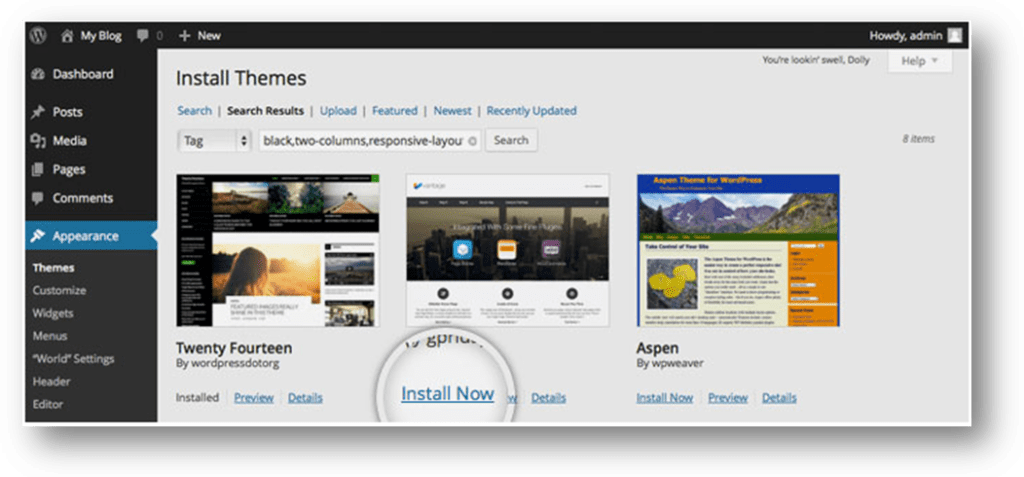
Task: Open the comments bubble icon in top bar
Action: pyautogui.click(x=143, y=36)
